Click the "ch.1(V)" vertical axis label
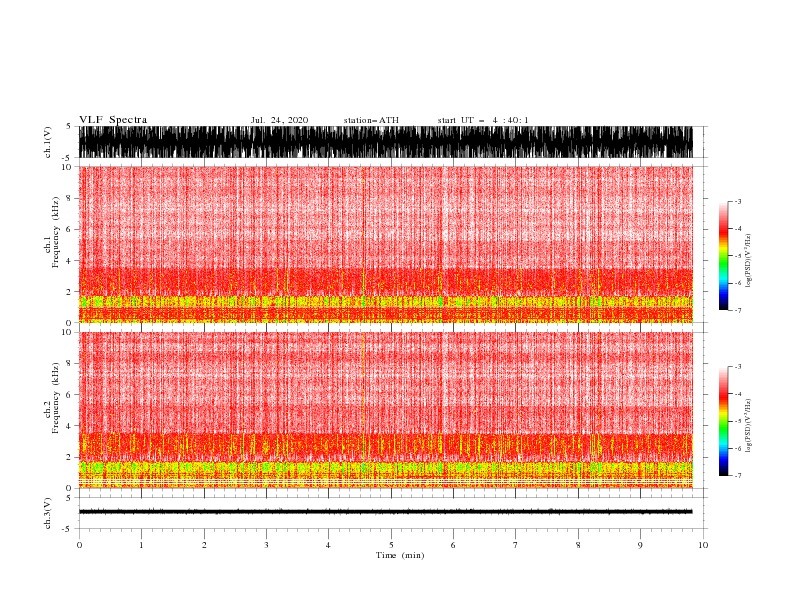 click(48, 141)
